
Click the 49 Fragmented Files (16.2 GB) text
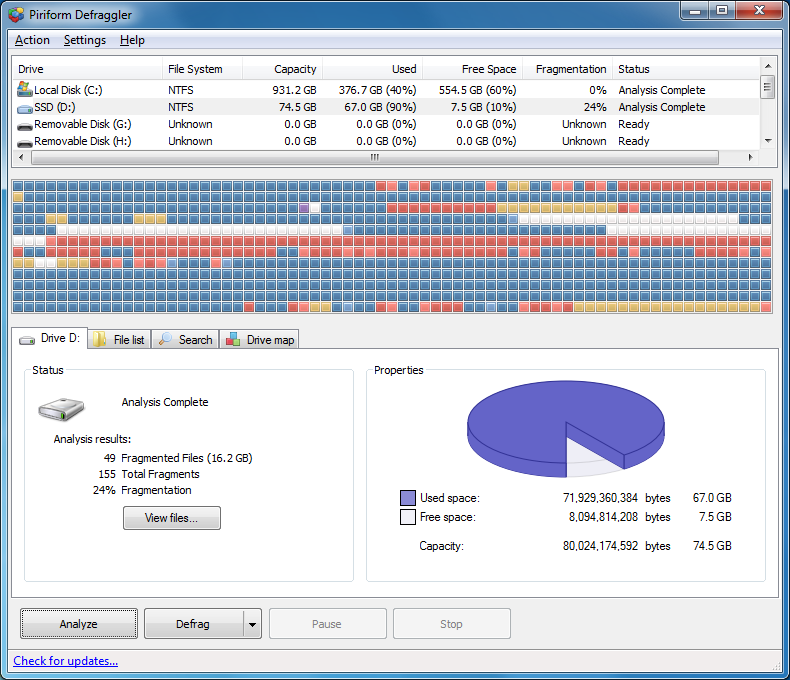pyautogui.click(x=178, y=458)
